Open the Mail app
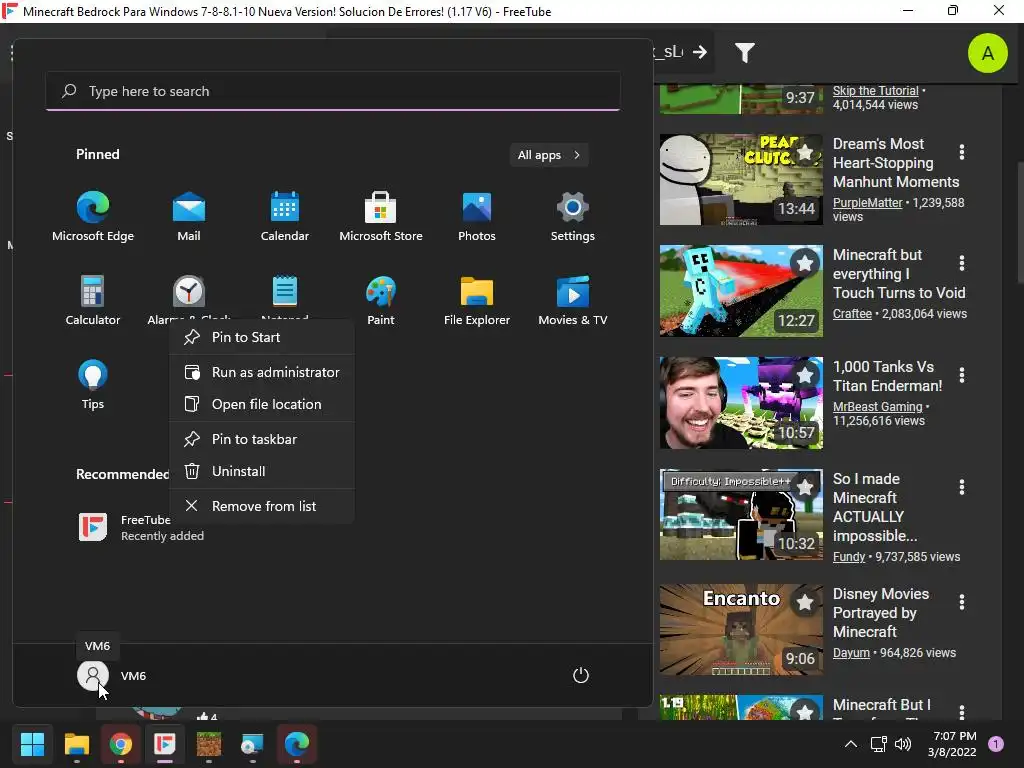Viewport: 1024px width, 768px height. (x=189, y=217)
